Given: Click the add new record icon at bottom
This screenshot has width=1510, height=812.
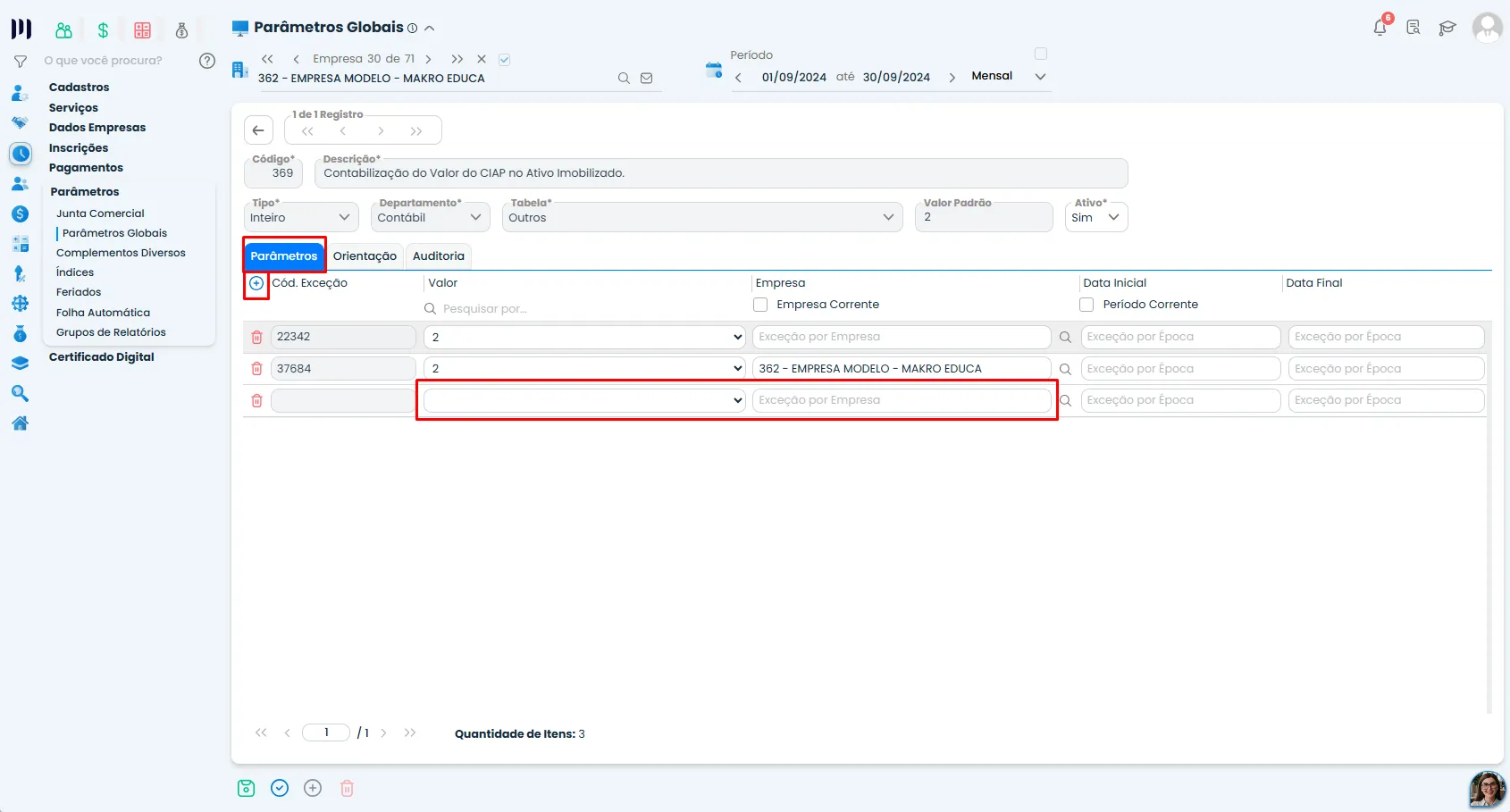Looking at the screenshot, I should pos(313,788).
